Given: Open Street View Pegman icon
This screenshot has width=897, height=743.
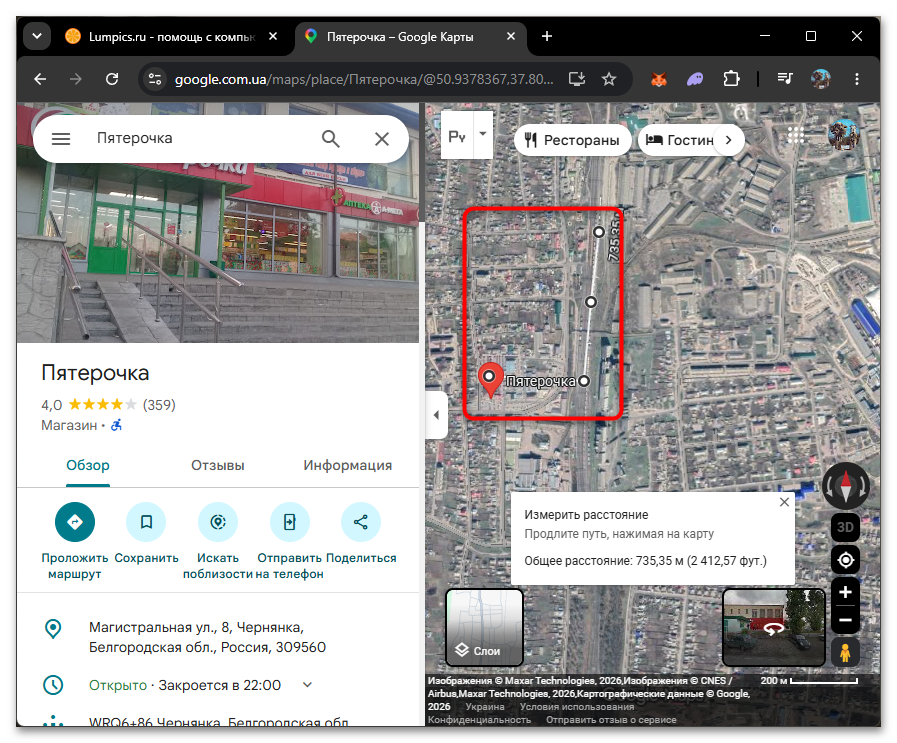Looking at the screenshot, I should (x=845, y=651).
